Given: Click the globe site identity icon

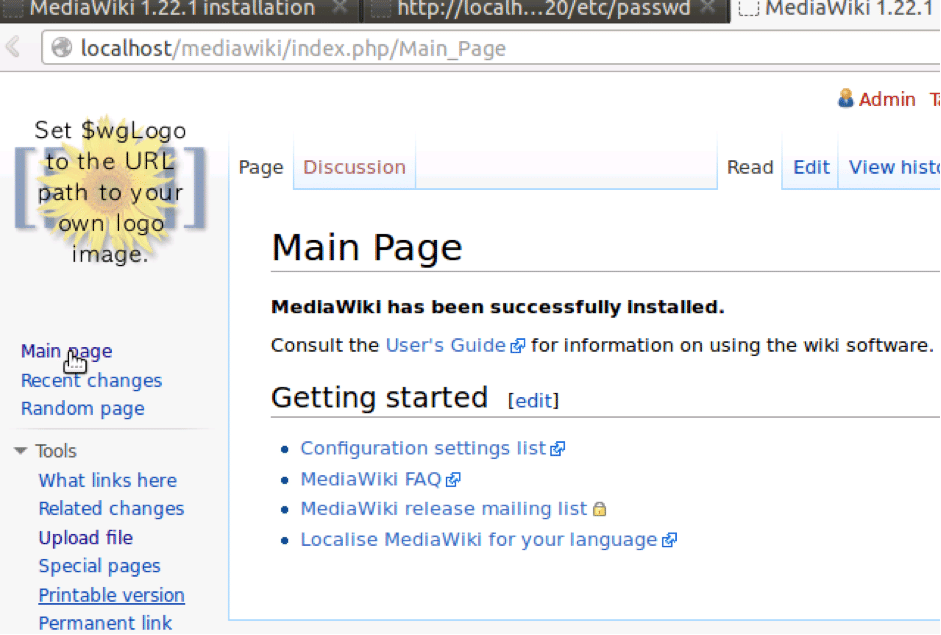Looking at the screenshot, I should coord(61,47).
